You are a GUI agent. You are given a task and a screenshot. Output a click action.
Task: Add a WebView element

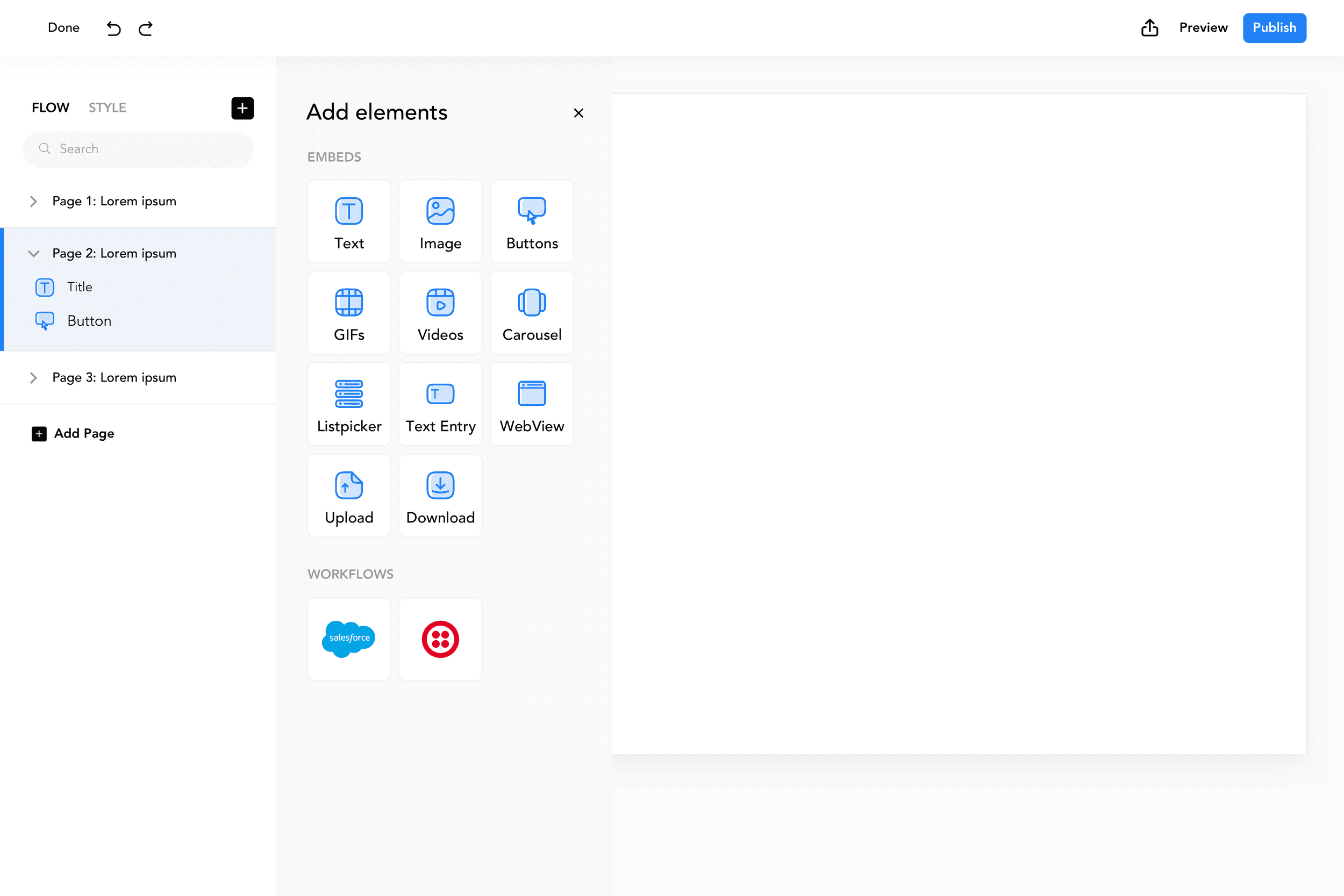532,405
